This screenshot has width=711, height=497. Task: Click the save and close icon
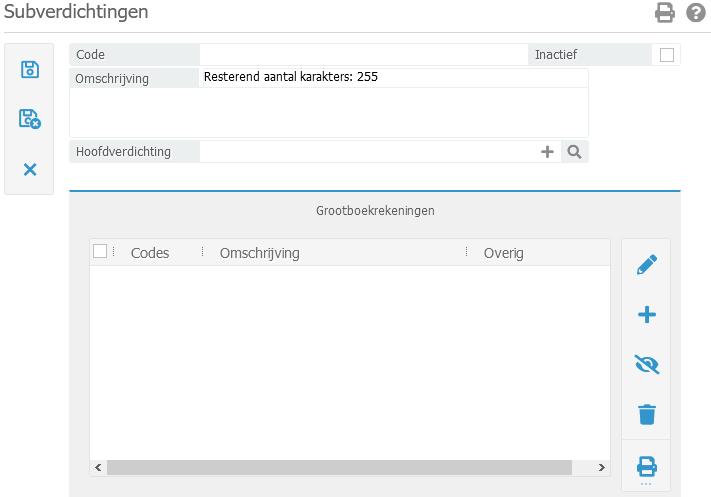point(30,119)
